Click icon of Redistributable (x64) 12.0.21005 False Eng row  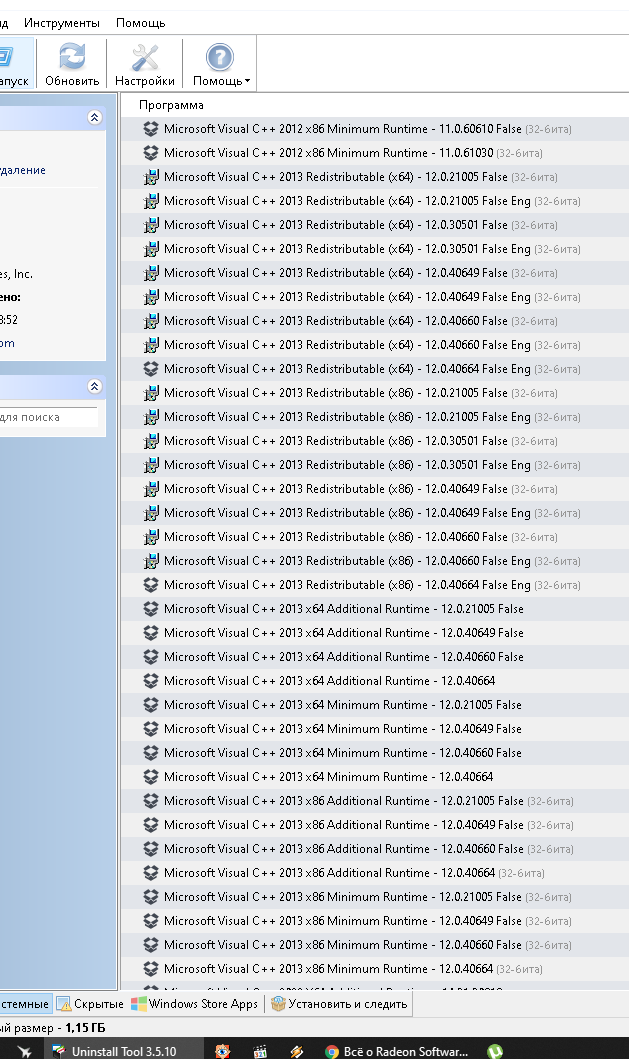click(151, 201)
